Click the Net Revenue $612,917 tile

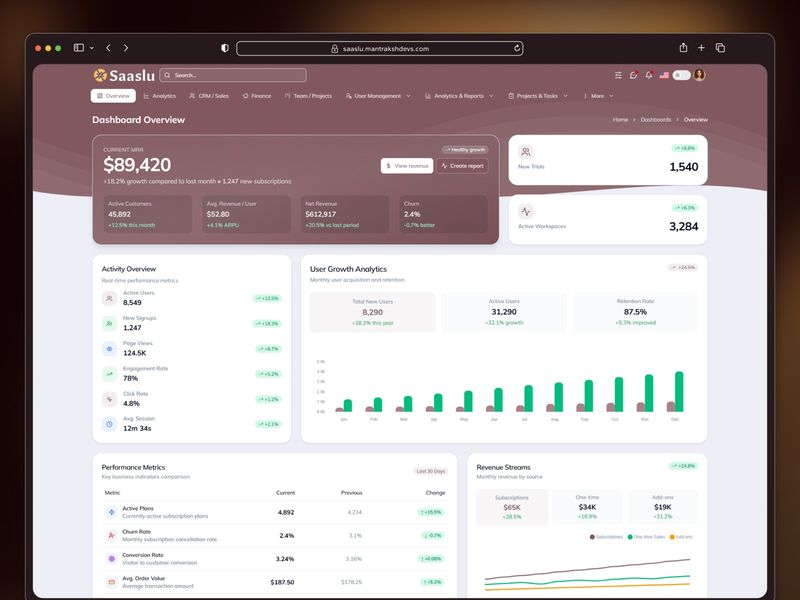tap(345, 214)
